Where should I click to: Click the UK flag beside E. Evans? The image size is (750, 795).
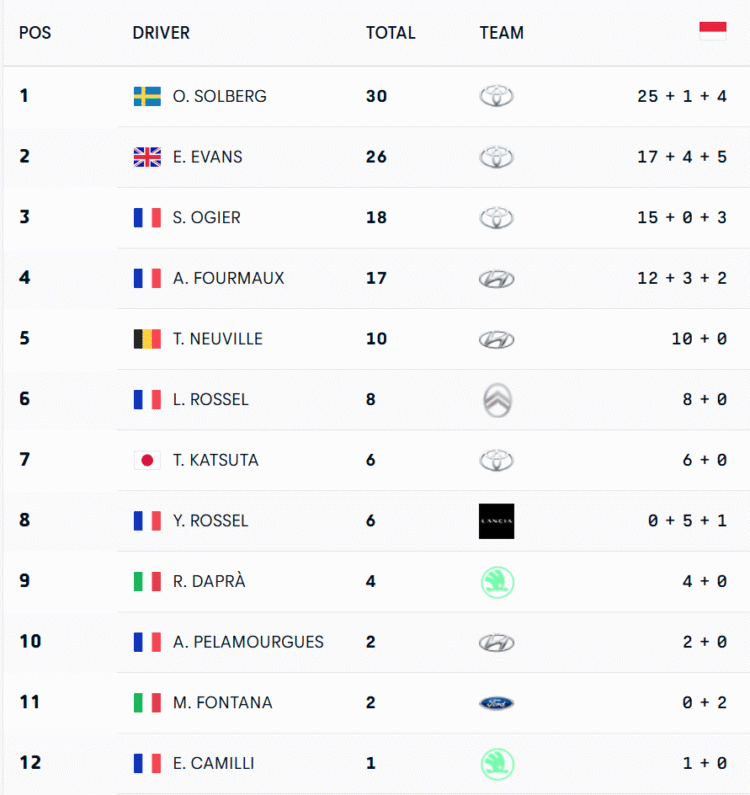147,157
